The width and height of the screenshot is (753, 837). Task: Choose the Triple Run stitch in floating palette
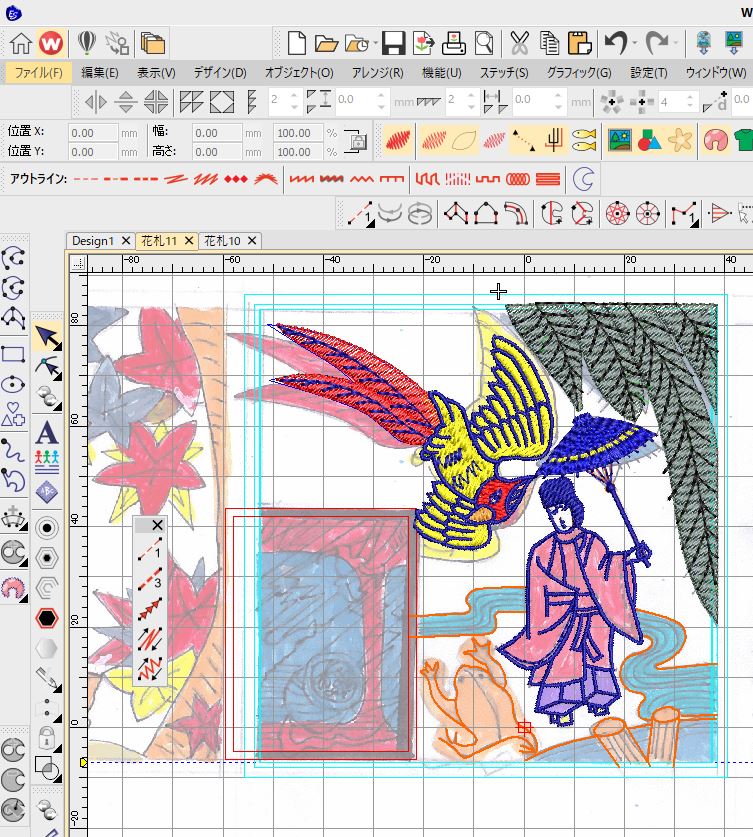tap(149, 580)
